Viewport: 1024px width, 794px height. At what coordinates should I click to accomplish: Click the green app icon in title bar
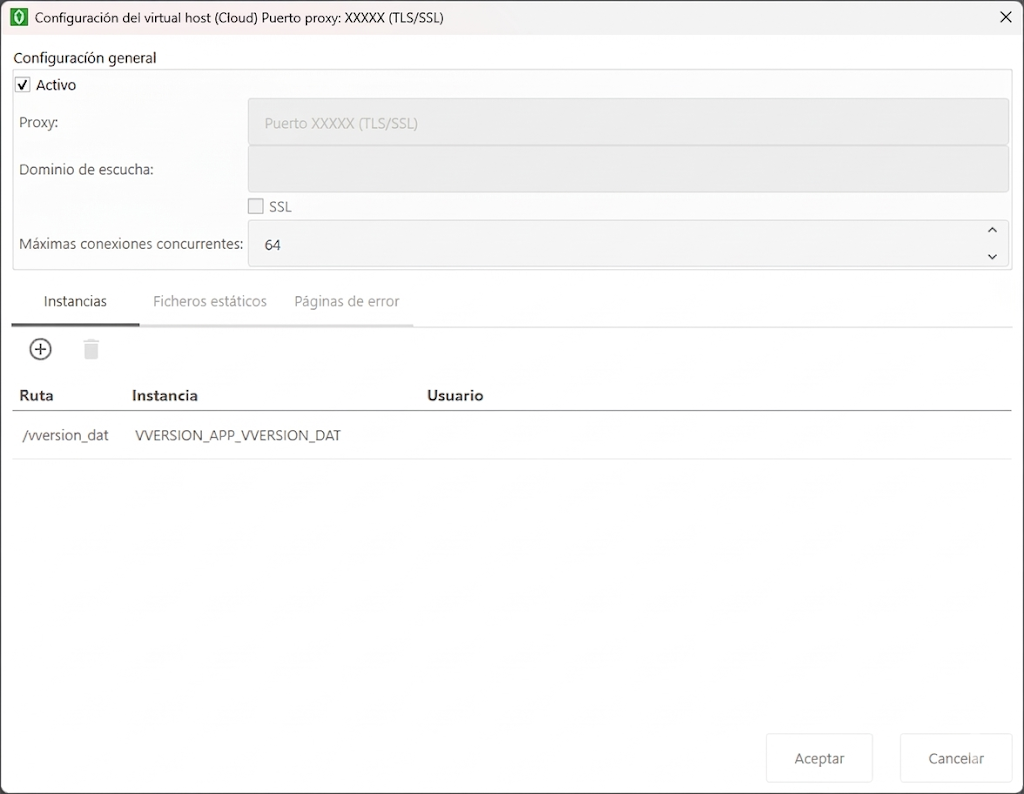coord(18,17)
